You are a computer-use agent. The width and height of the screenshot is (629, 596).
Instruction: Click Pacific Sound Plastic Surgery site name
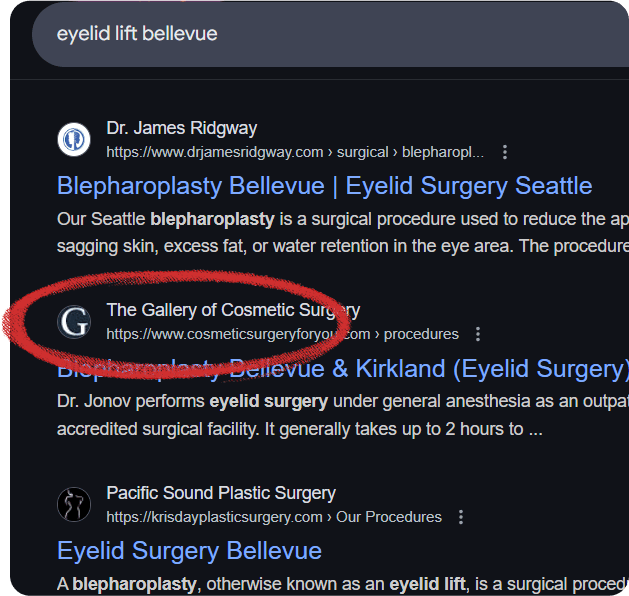(x=221, y=493)
